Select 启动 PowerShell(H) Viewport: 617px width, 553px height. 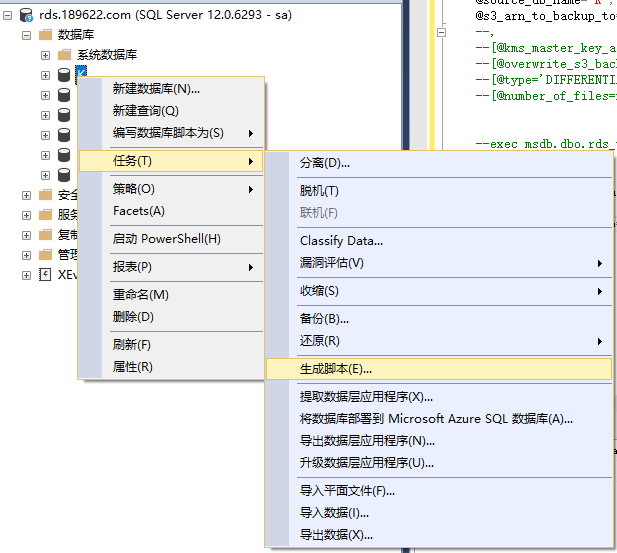171,239
